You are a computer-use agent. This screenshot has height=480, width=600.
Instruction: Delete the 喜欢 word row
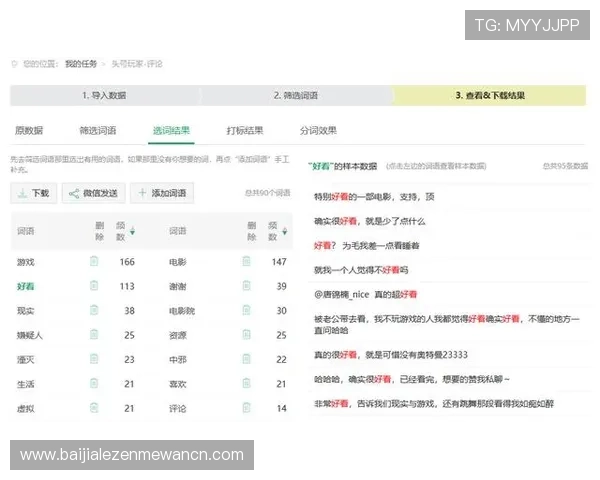246,384
